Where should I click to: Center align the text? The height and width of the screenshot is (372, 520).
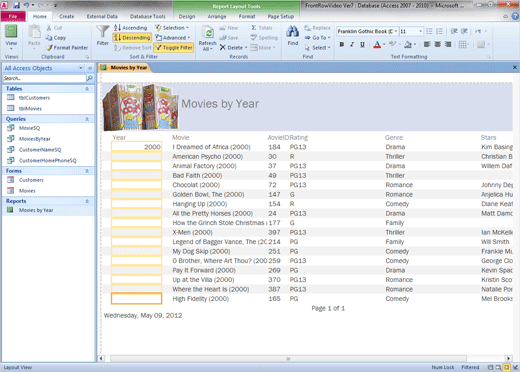[x=437, y=44]
